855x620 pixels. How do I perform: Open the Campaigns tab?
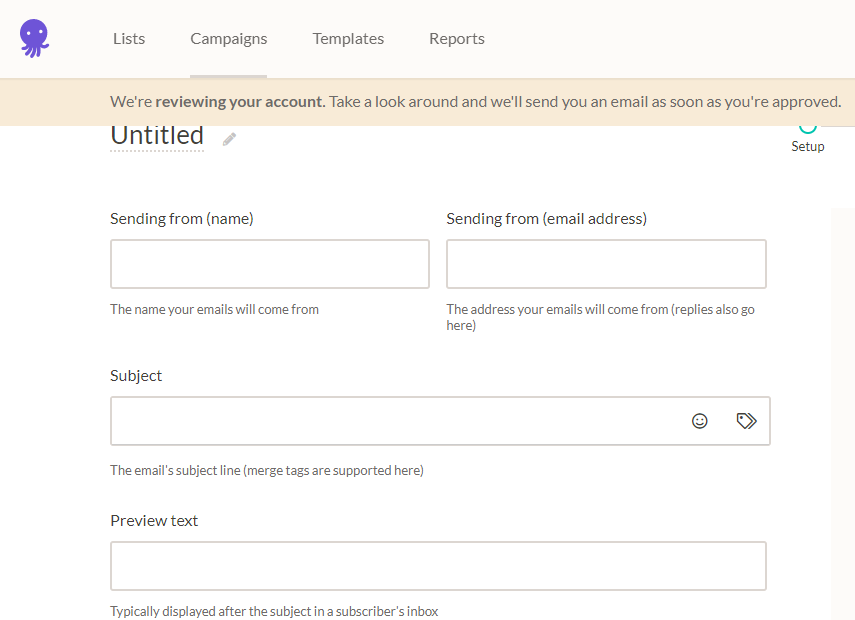coord(228,39)
